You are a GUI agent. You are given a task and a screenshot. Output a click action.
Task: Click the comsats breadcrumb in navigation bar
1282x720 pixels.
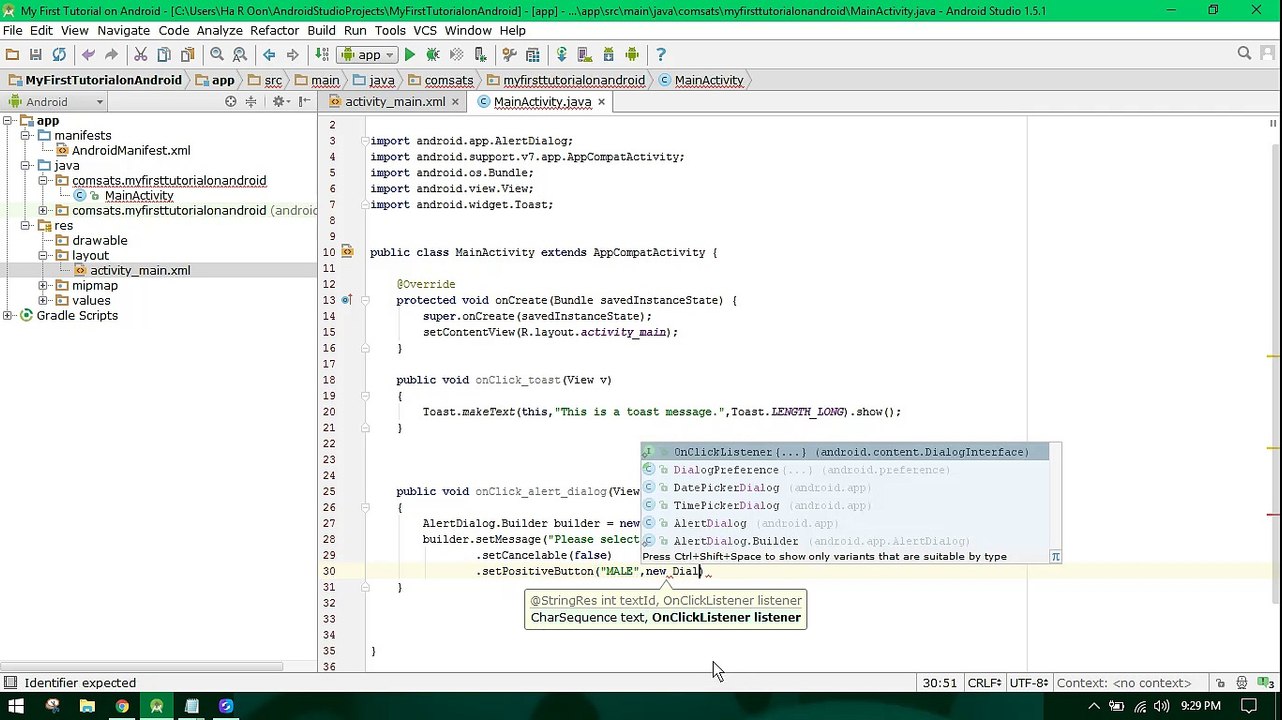pyautogui.click(x=448, y=80)
